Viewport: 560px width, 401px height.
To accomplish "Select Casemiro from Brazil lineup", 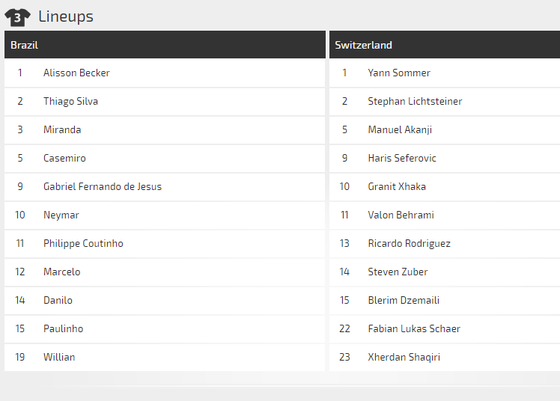I will (x=65, y=158).
